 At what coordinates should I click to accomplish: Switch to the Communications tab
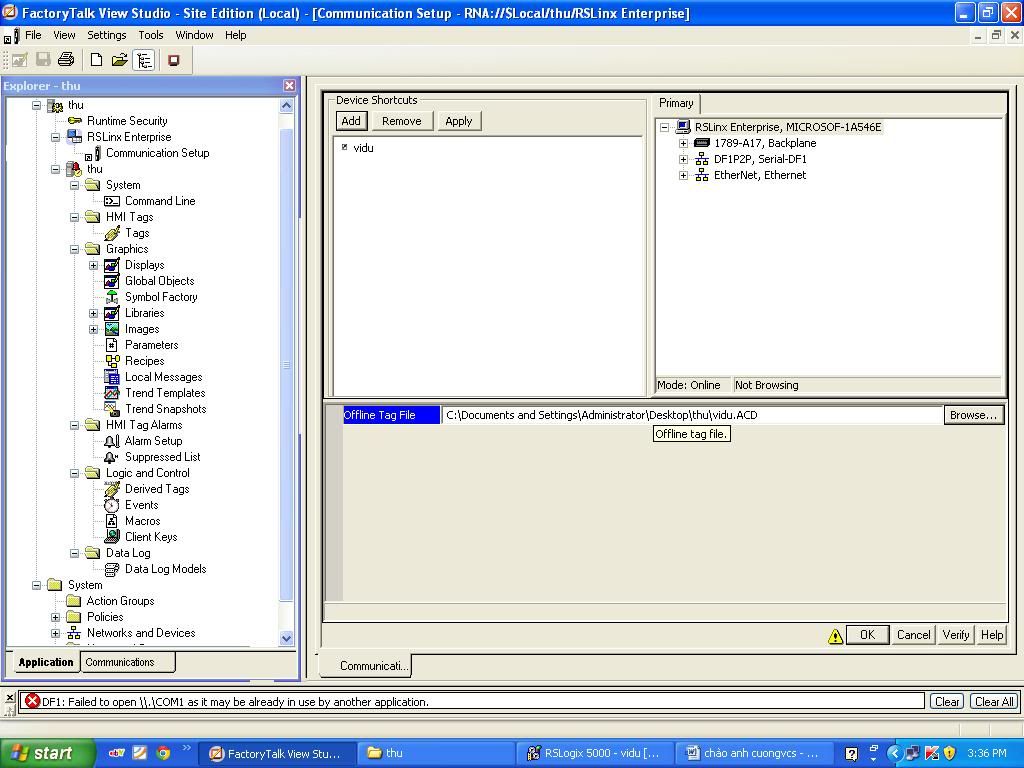(x=127, y=662)
